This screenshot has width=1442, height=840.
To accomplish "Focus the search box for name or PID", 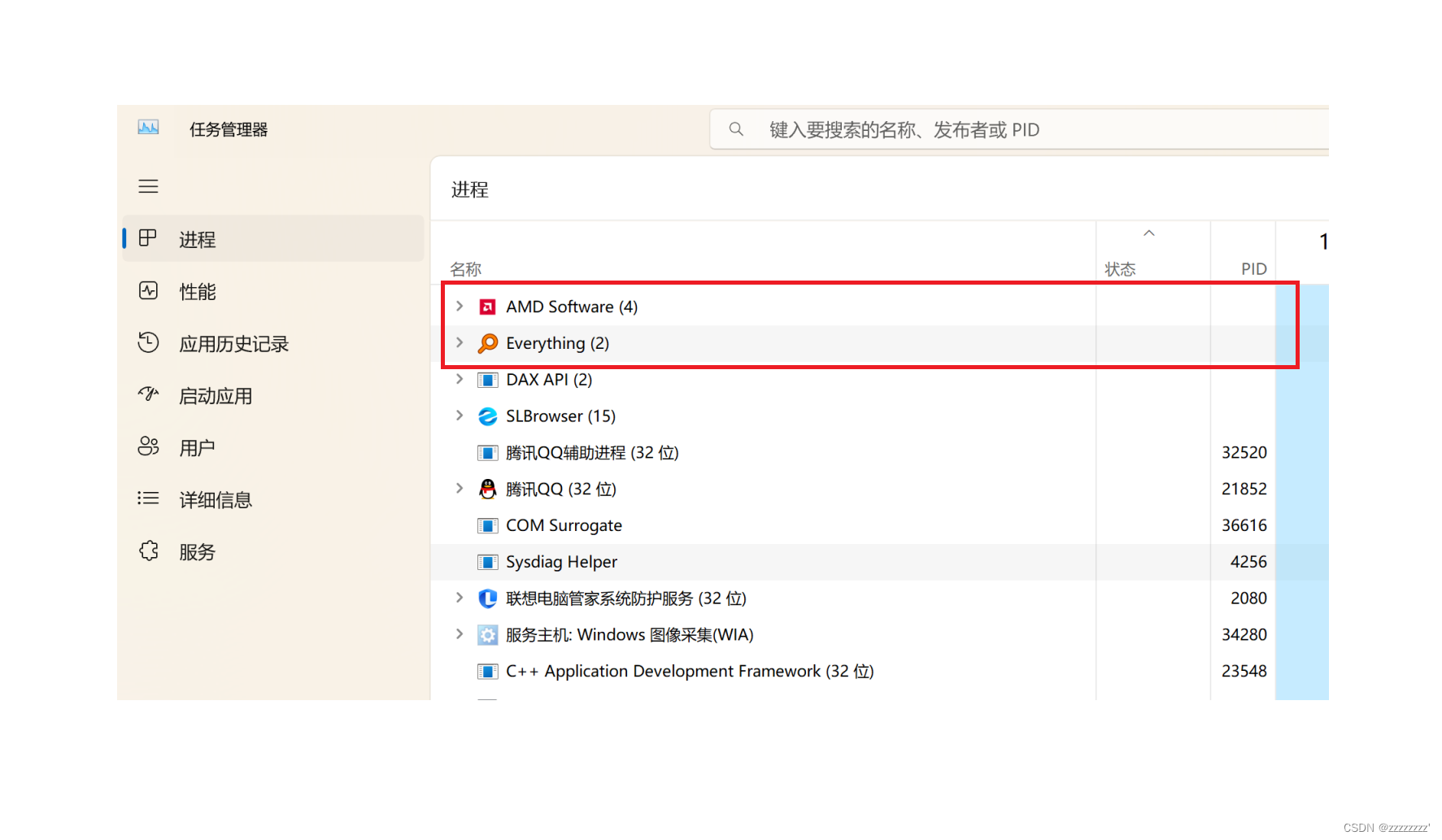I will (1019, 129).
